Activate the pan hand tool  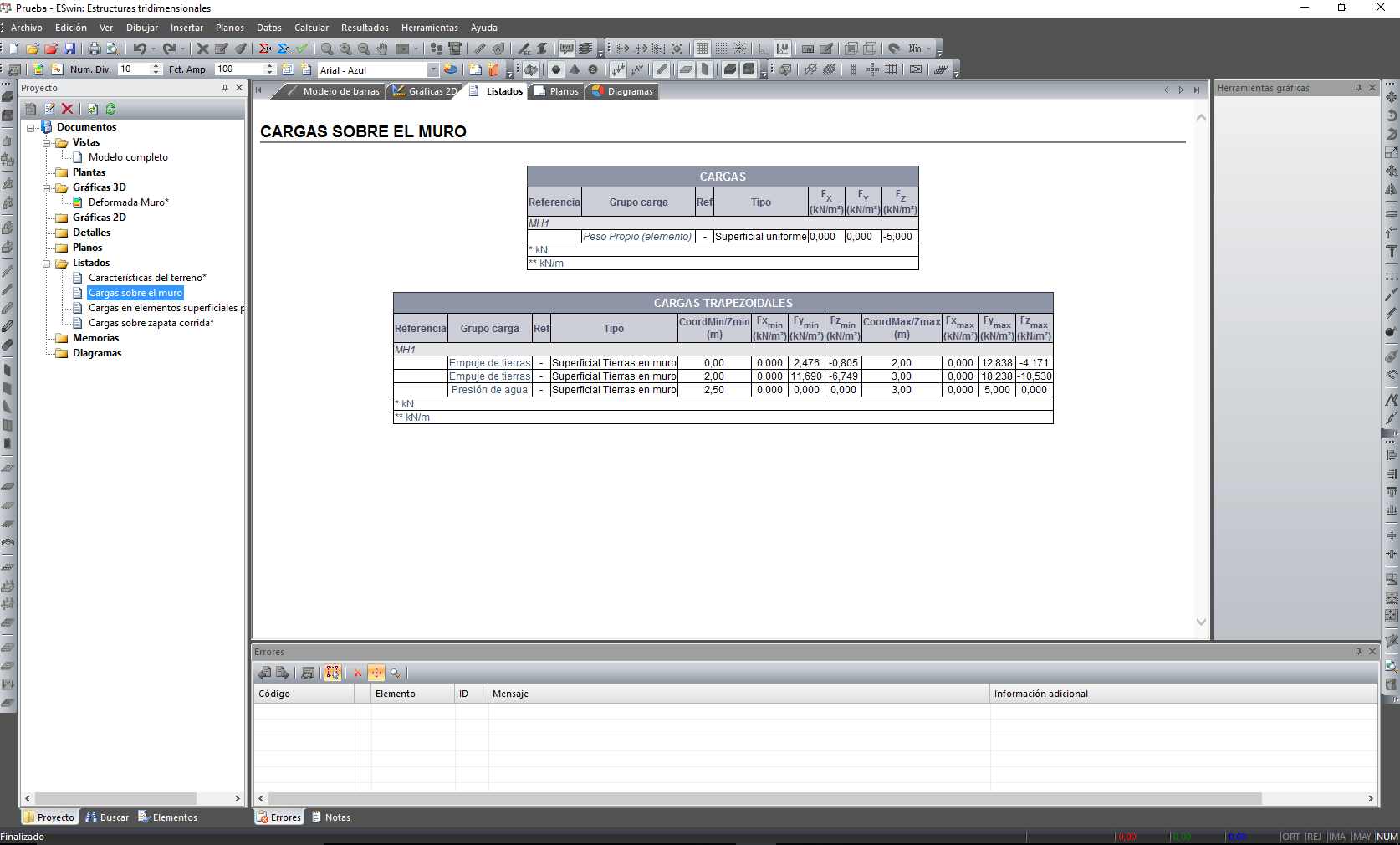(382, 49)
